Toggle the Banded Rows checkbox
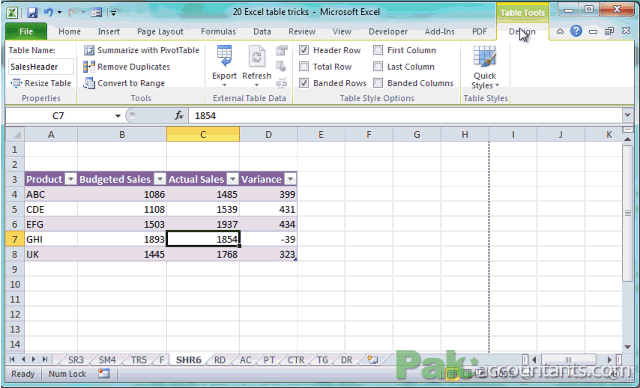This screenshot has height=388, width=640. (304, 83)
